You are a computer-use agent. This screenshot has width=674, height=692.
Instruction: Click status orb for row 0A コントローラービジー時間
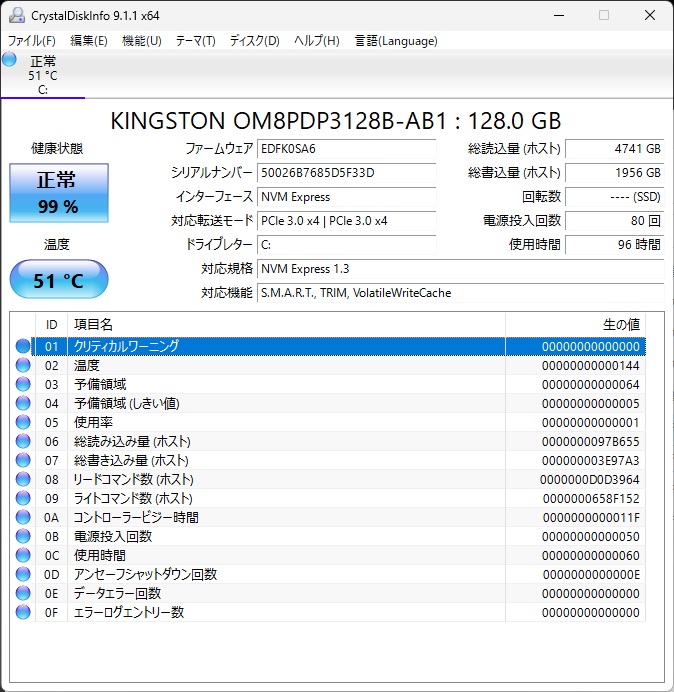23,517
